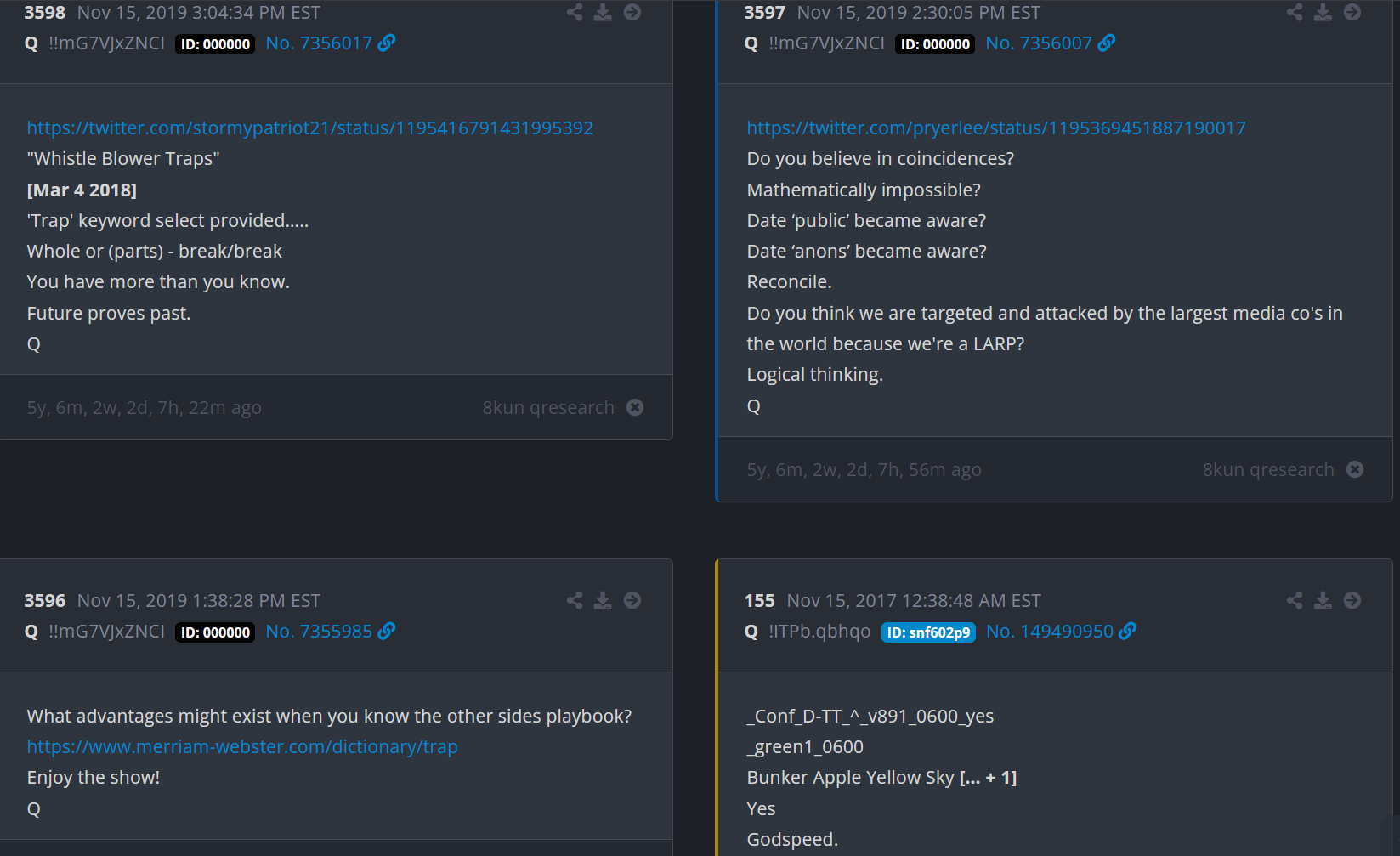This screenshot has width=1400, height=856.
Task: Open the pryerlee Twitter status link
Action: coord(996,128)
